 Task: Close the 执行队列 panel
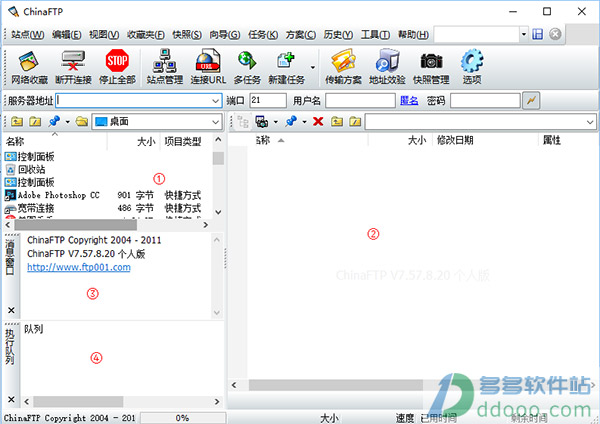pos(11,399)
